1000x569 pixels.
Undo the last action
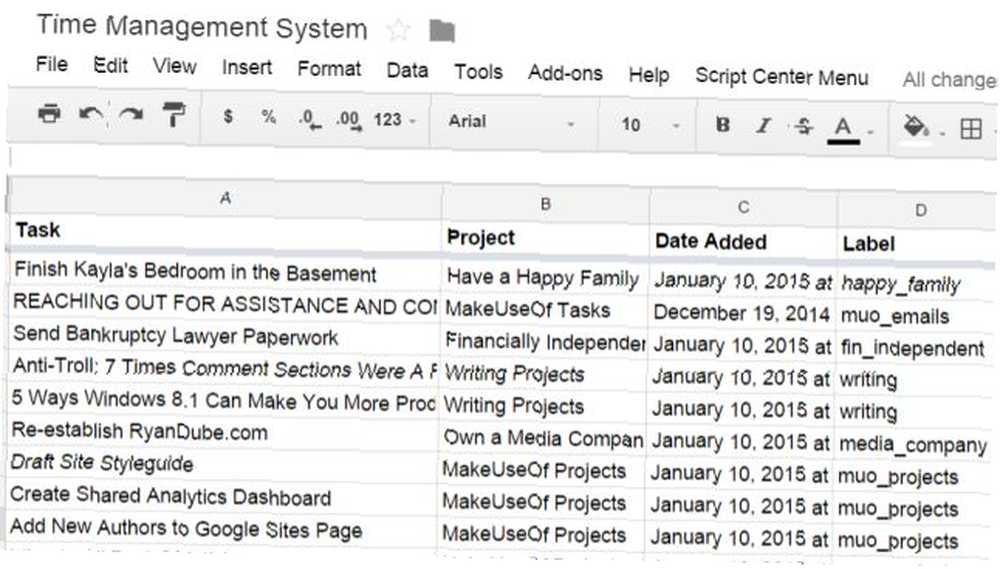pyautogui.click(x=91, y=115)
